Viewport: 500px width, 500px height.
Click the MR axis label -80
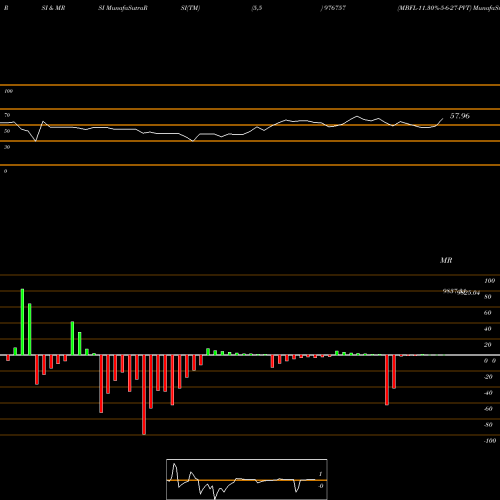coord(488,425)
